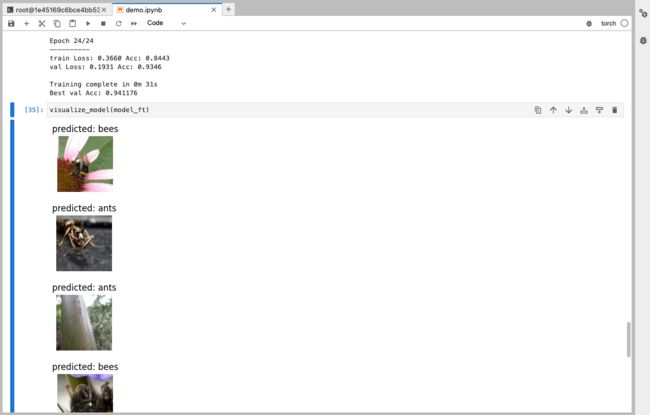Click last 'predicted: bees' label at bottom
Viewport: 650px width, 415px height.
[x=85, y=366]
